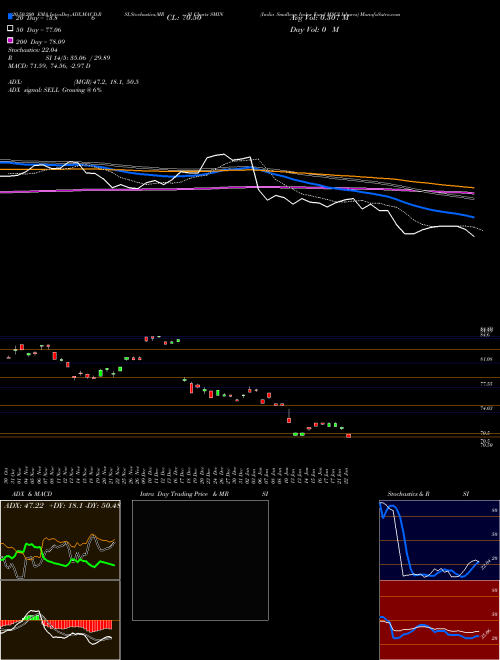The image size is (500, 660).
Task: Click the thick blue 20-day EMA line's end
Action: pos(473,217)
